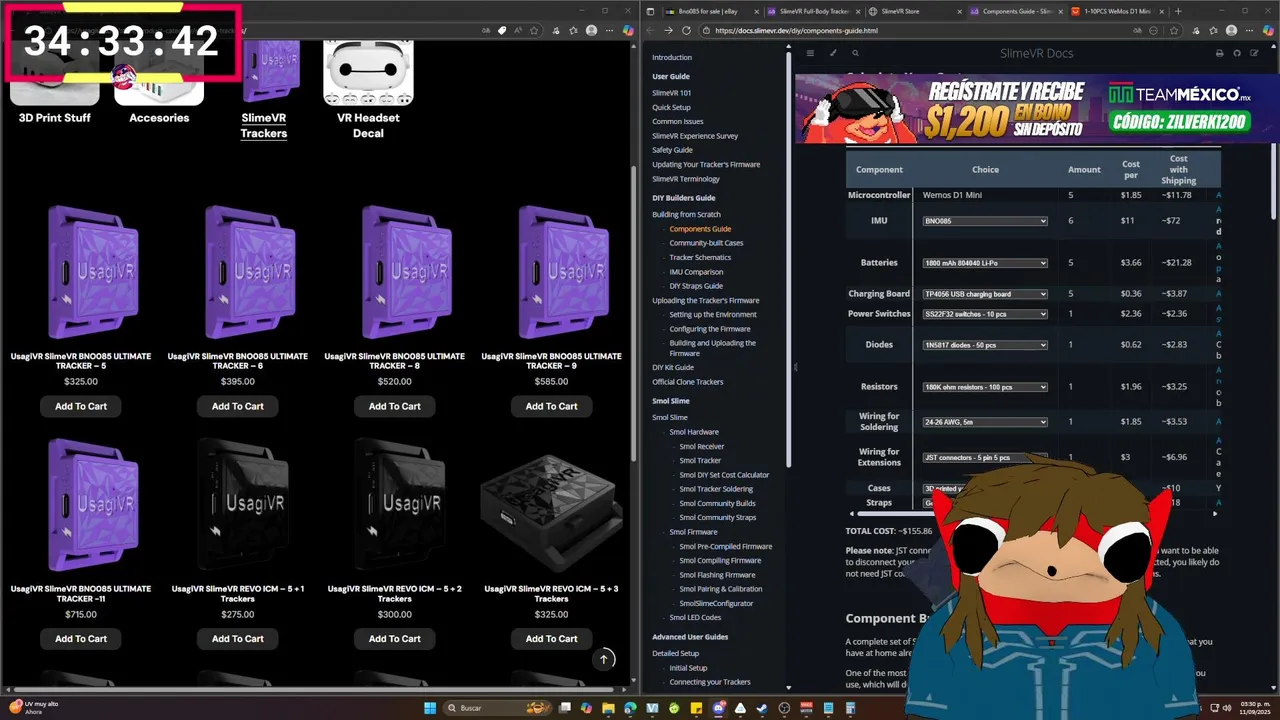Image resolution: width=1280 pixels, height=720 pixels.
Task: Open the Tracker Schematics sidebar link
Action: coord(700,258)
